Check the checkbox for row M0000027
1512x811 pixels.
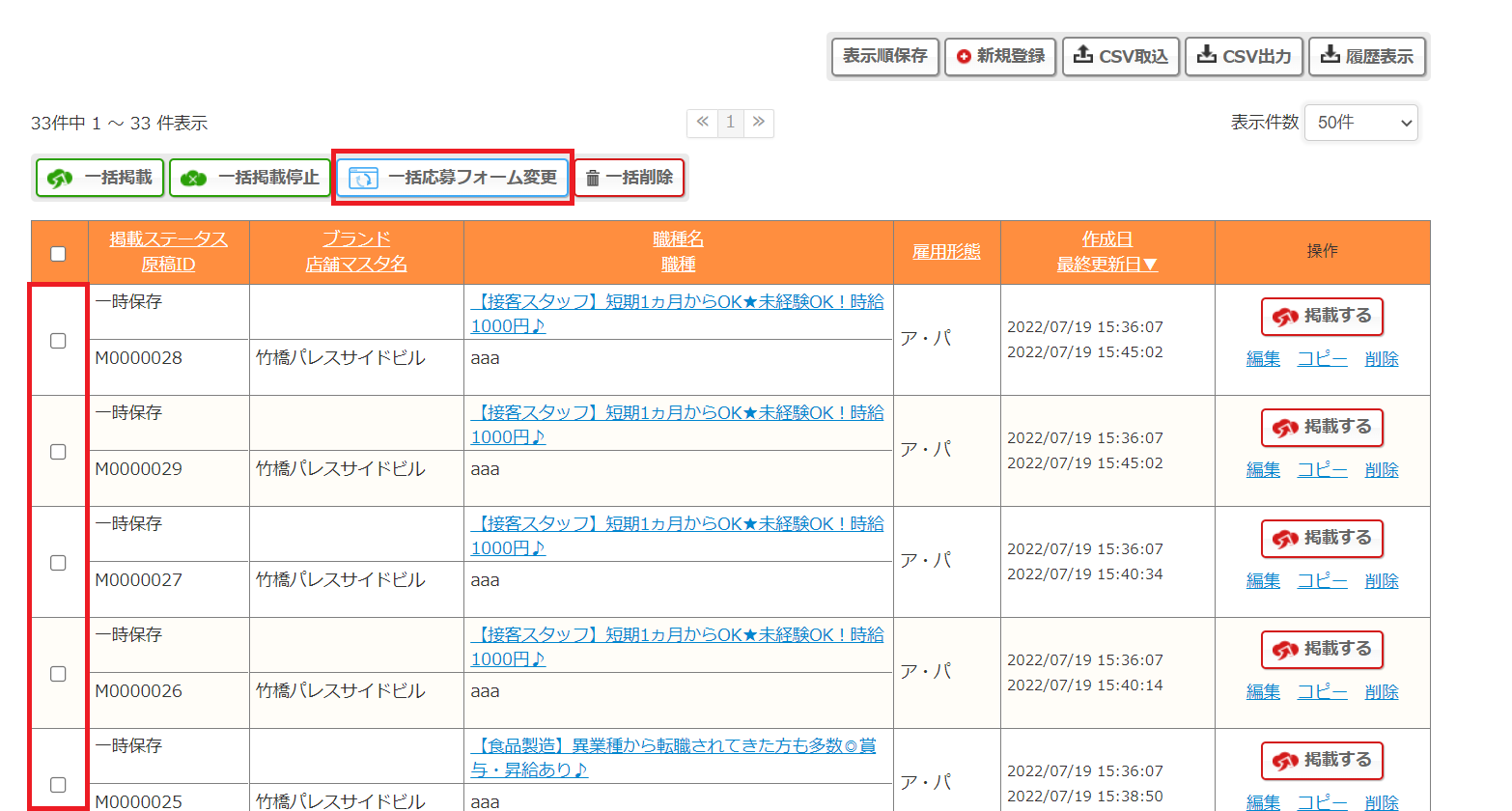(59, 562)
